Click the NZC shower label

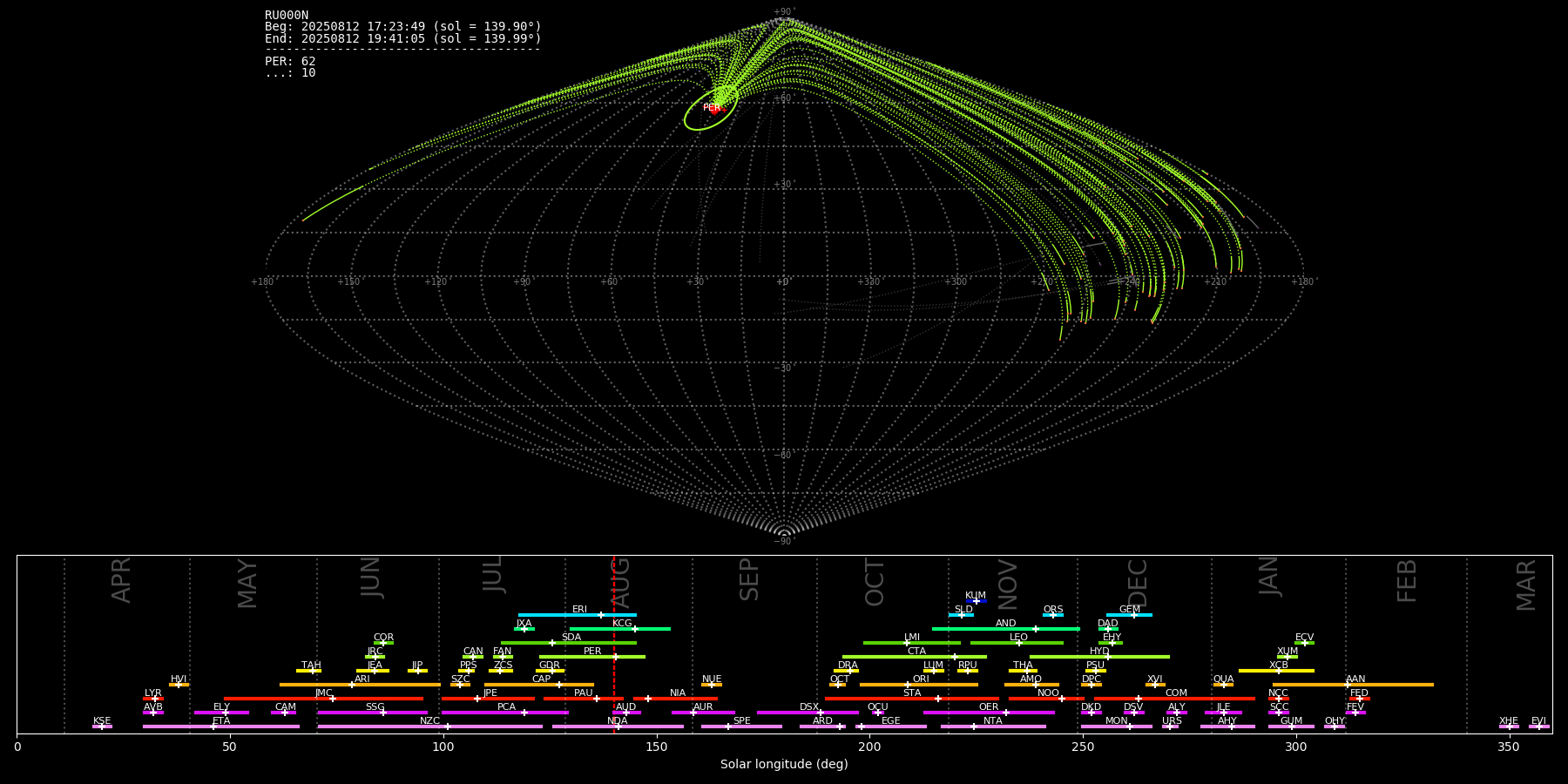tap(429, 720)
